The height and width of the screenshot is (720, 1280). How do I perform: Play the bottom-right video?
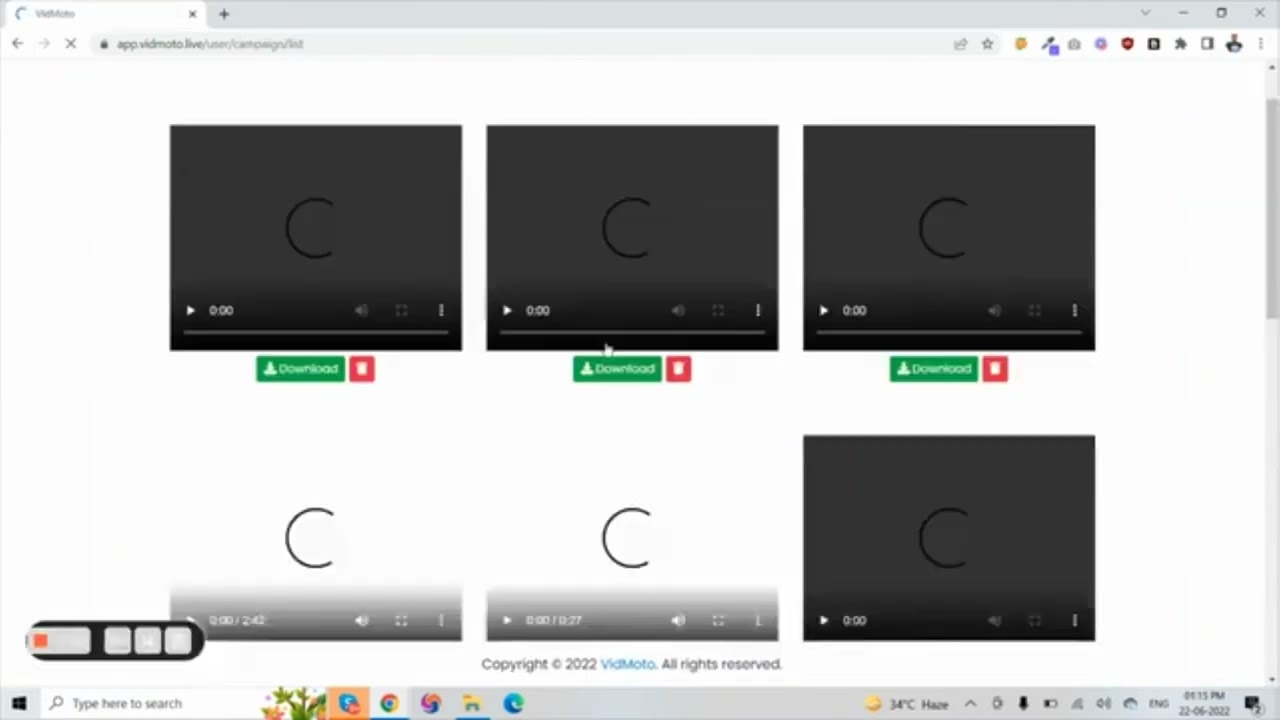pyautogui.click(x=824, y=620)
